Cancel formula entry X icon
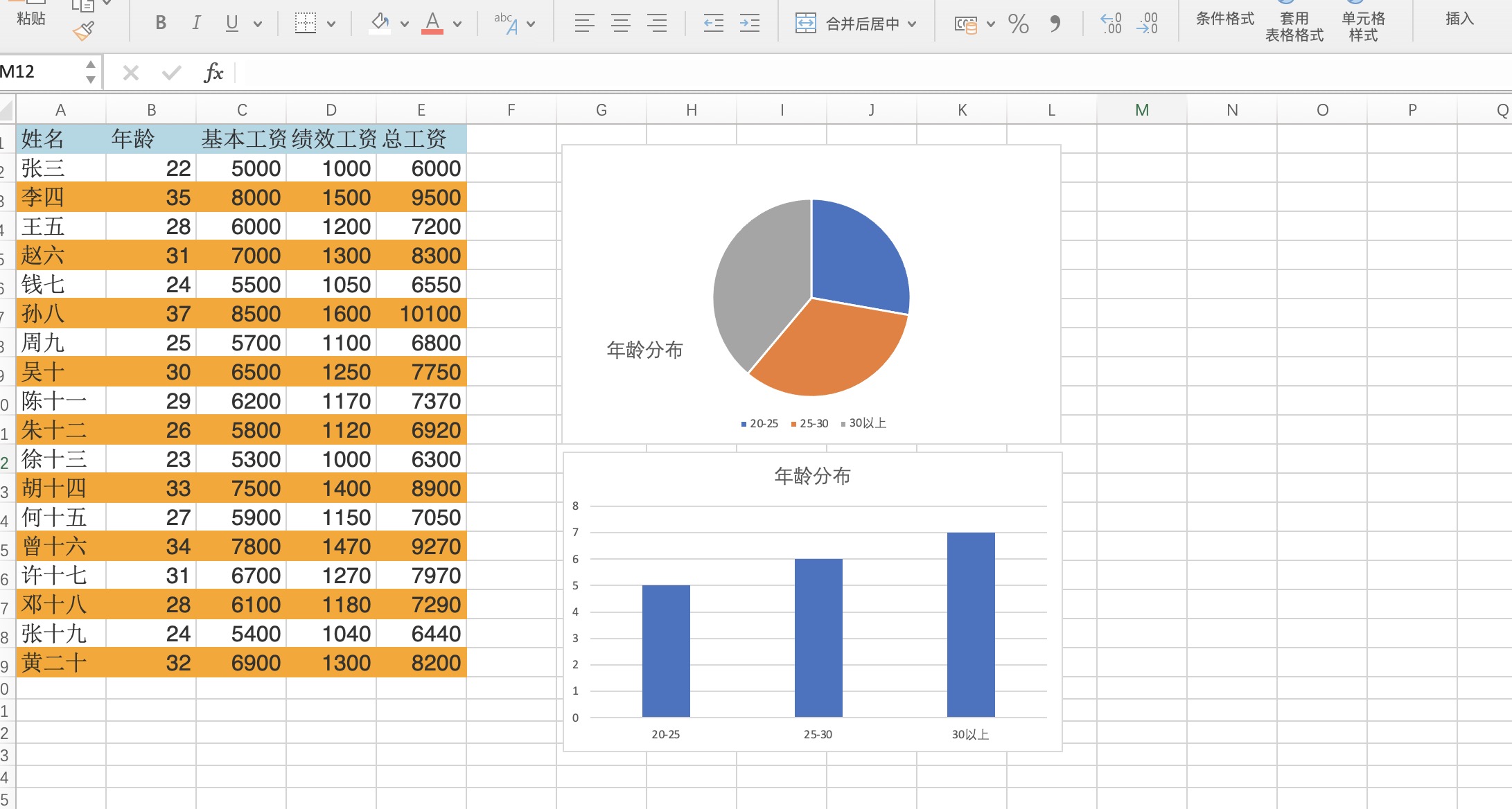 (x=131, y=72)
